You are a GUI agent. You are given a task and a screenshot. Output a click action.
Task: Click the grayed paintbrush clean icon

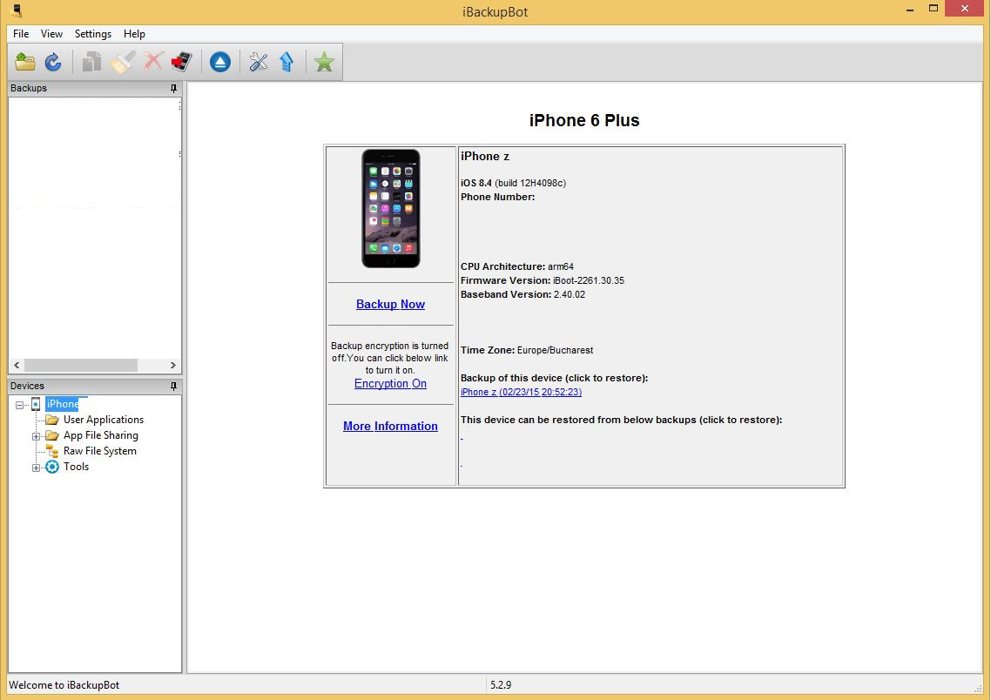point(123,62)
